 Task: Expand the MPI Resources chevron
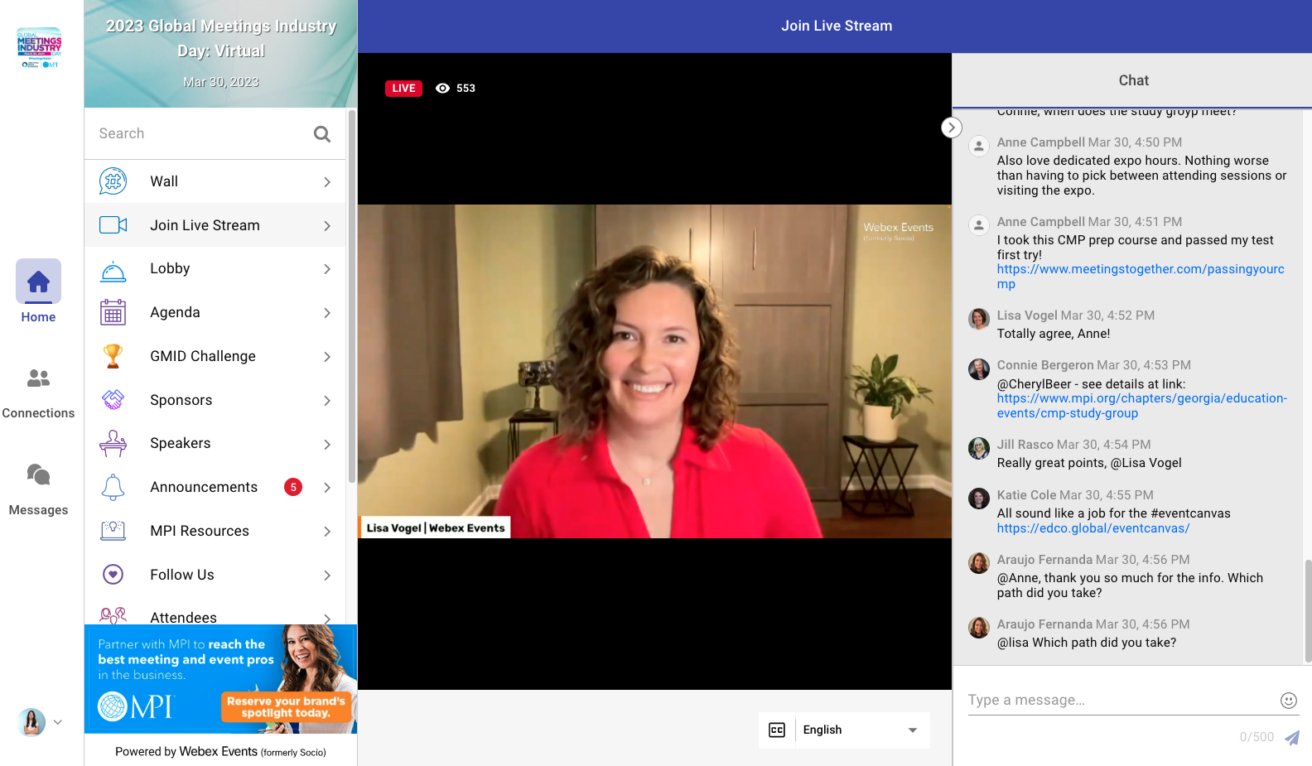tap(327, 531)
